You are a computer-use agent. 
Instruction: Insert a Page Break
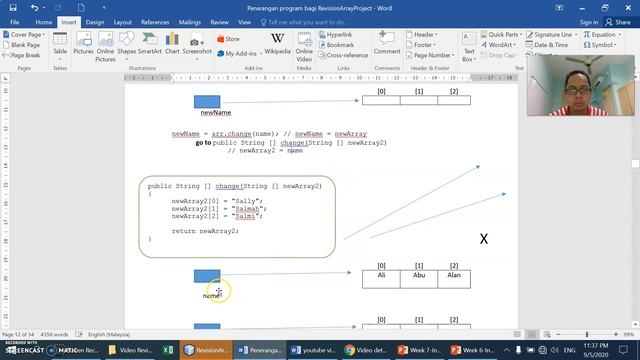[x=22, y=55]
